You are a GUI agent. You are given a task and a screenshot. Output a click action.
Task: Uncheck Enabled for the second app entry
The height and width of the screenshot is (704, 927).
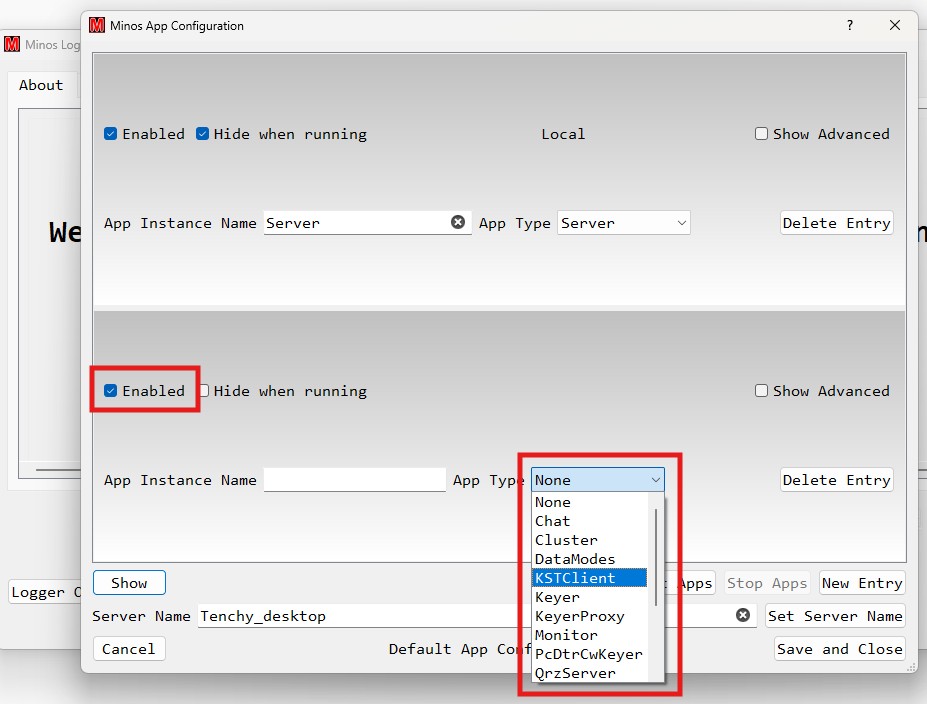point(110,390)
